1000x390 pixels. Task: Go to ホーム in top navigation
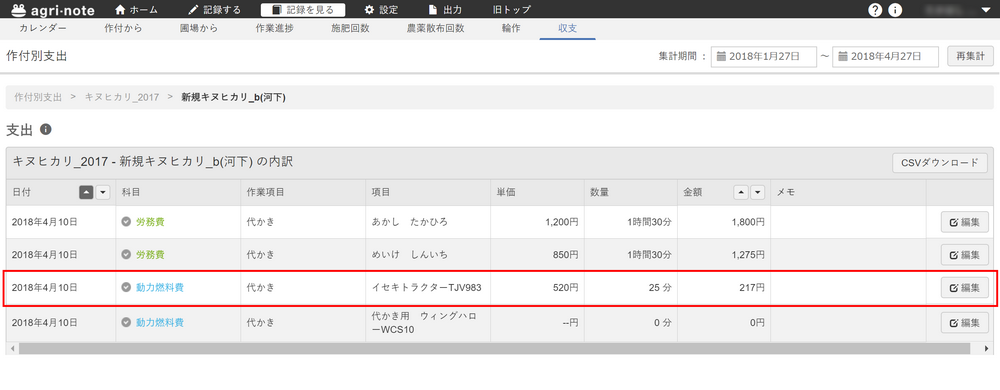(x=136, y=10)
